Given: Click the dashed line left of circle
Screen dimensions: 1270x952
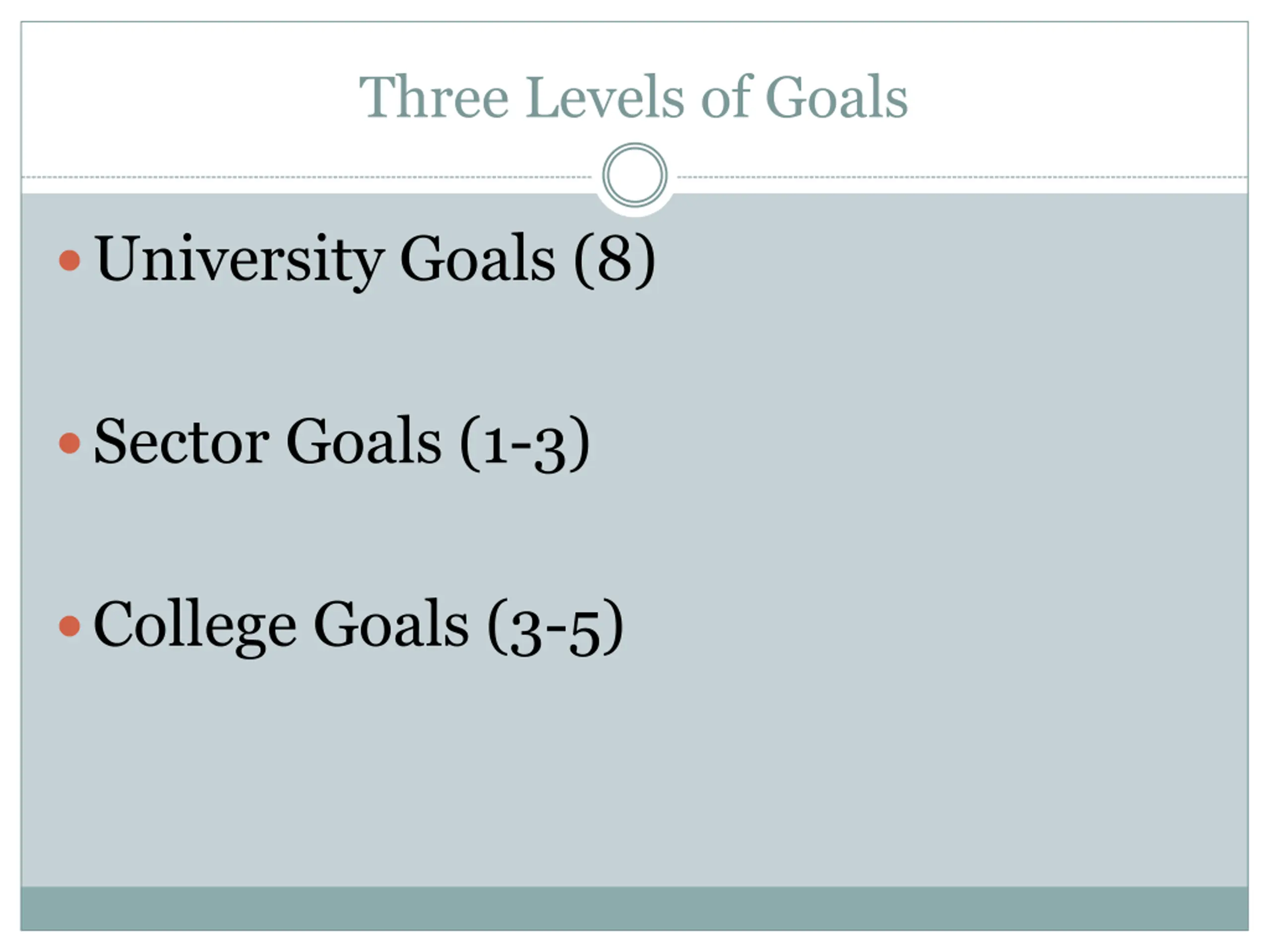Looking at the screenshot, I should coord(307,178).
